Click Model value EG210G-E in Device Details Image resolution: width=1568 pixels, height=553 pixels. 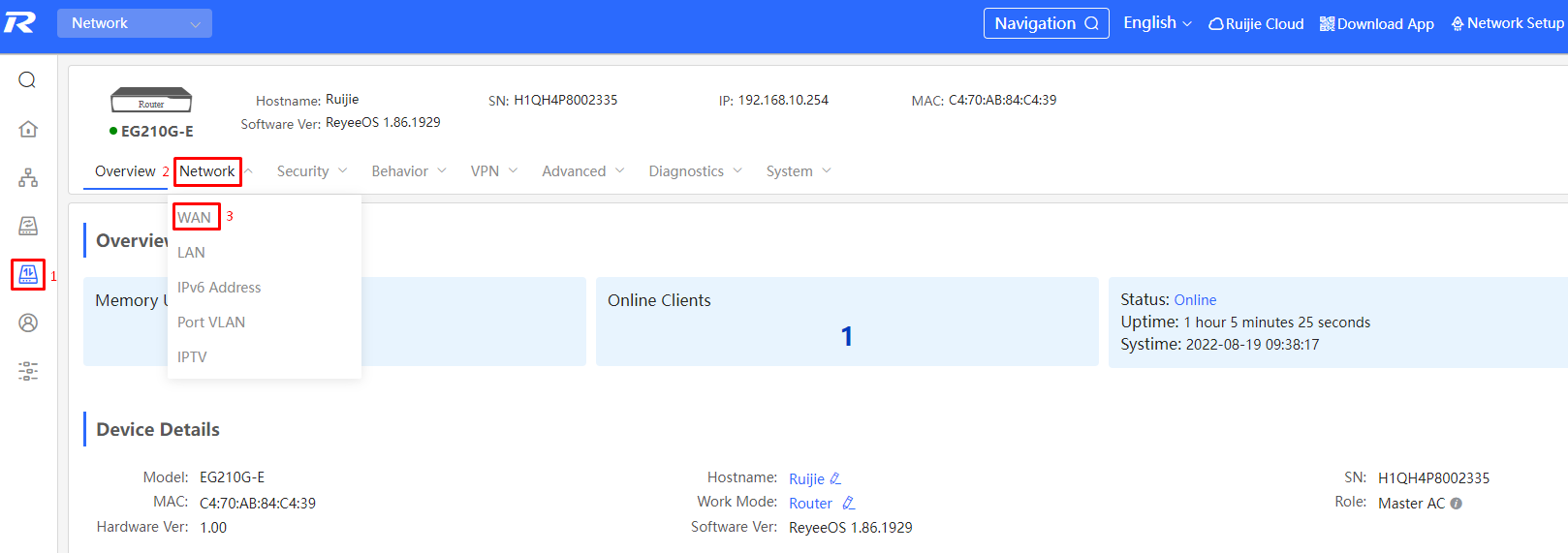232,477
